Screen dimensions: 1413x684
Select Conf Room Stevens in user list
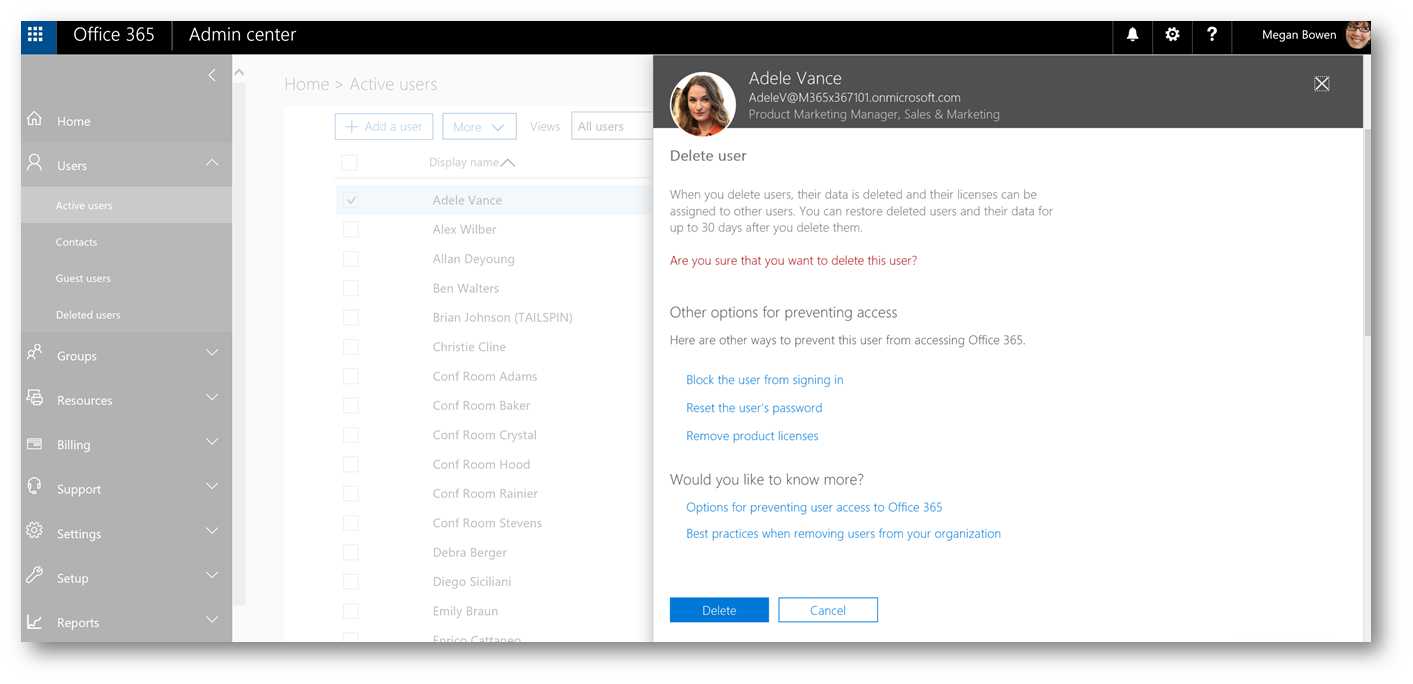(487, 523)
